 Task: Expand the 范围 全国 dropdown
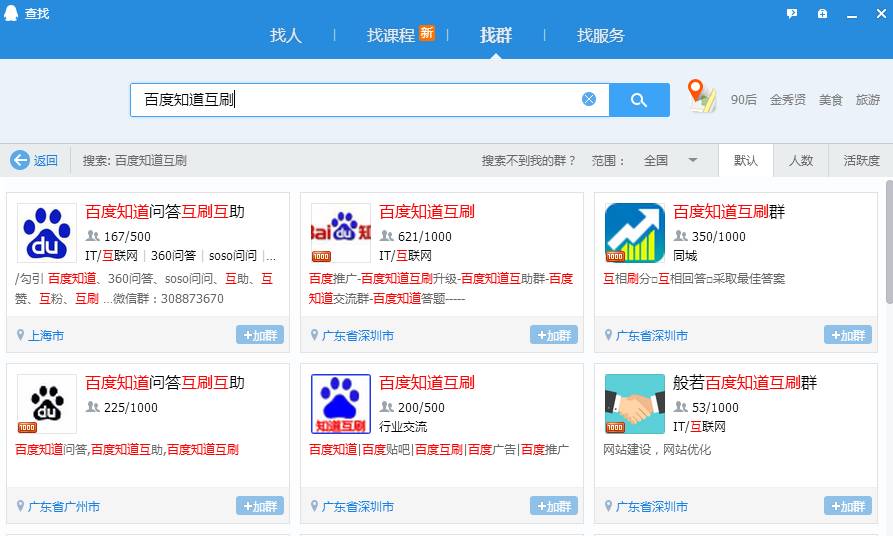point(670,161)
